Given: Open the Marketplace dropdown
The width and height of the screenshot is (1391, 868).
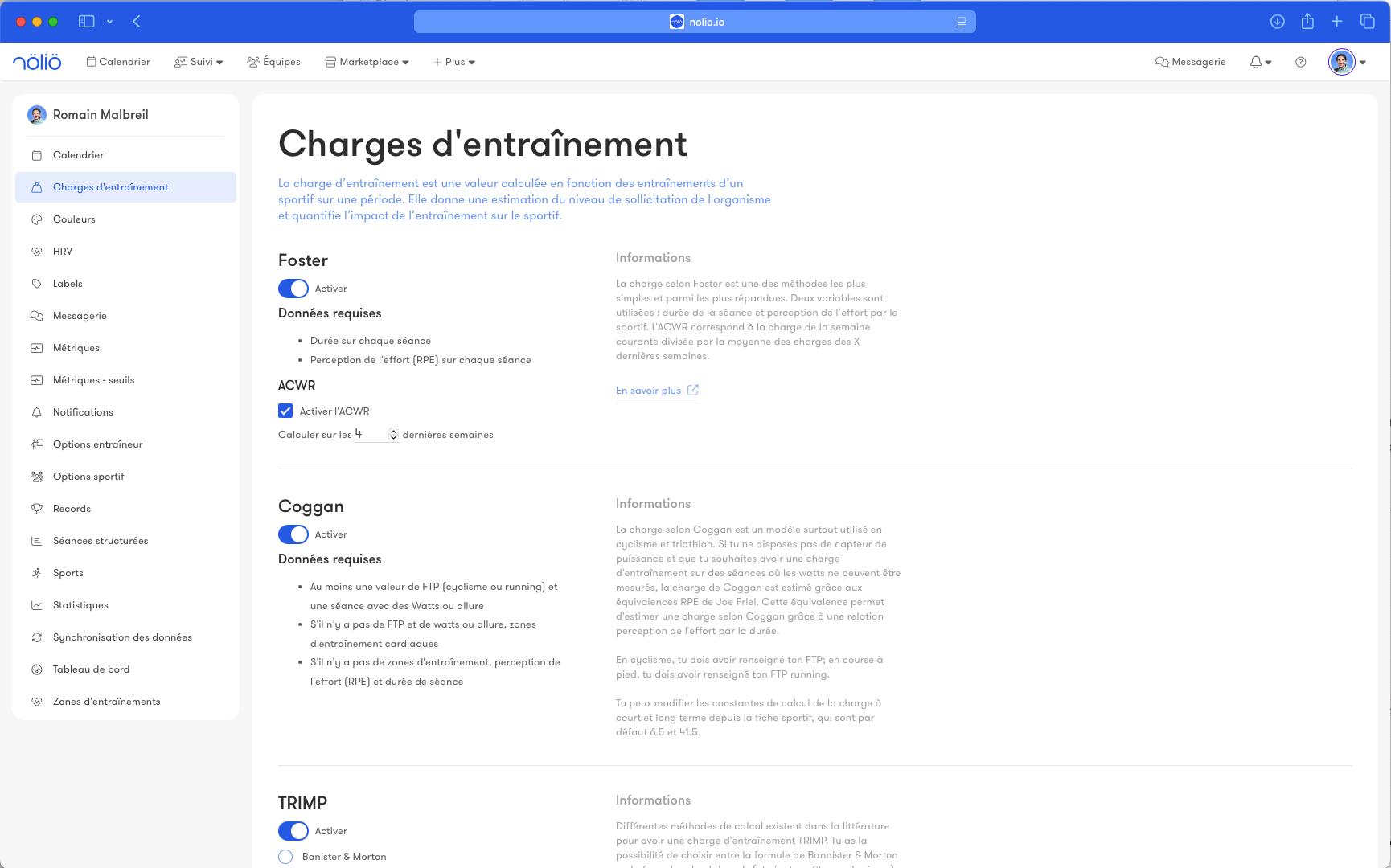Looking at the screenshot, I should click(x=367, y=62).
